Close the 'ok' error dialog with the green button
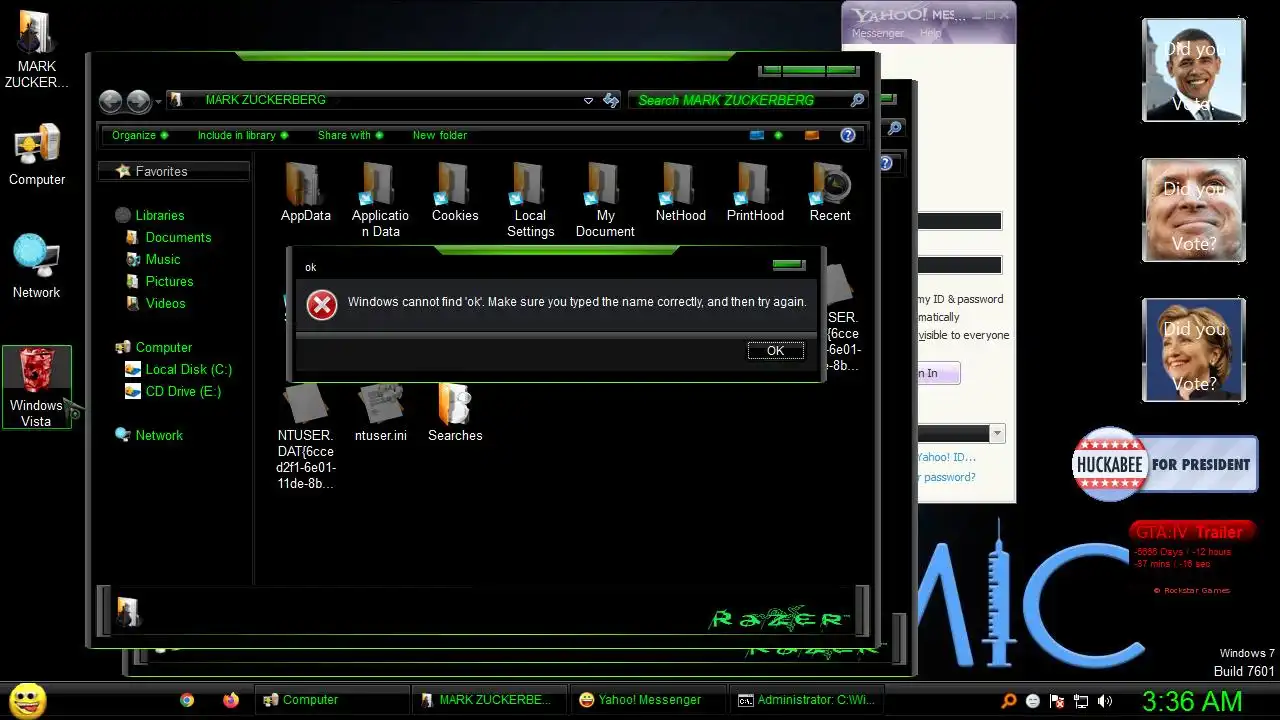Screen dimensions: 1280x720 pos(789,265)
